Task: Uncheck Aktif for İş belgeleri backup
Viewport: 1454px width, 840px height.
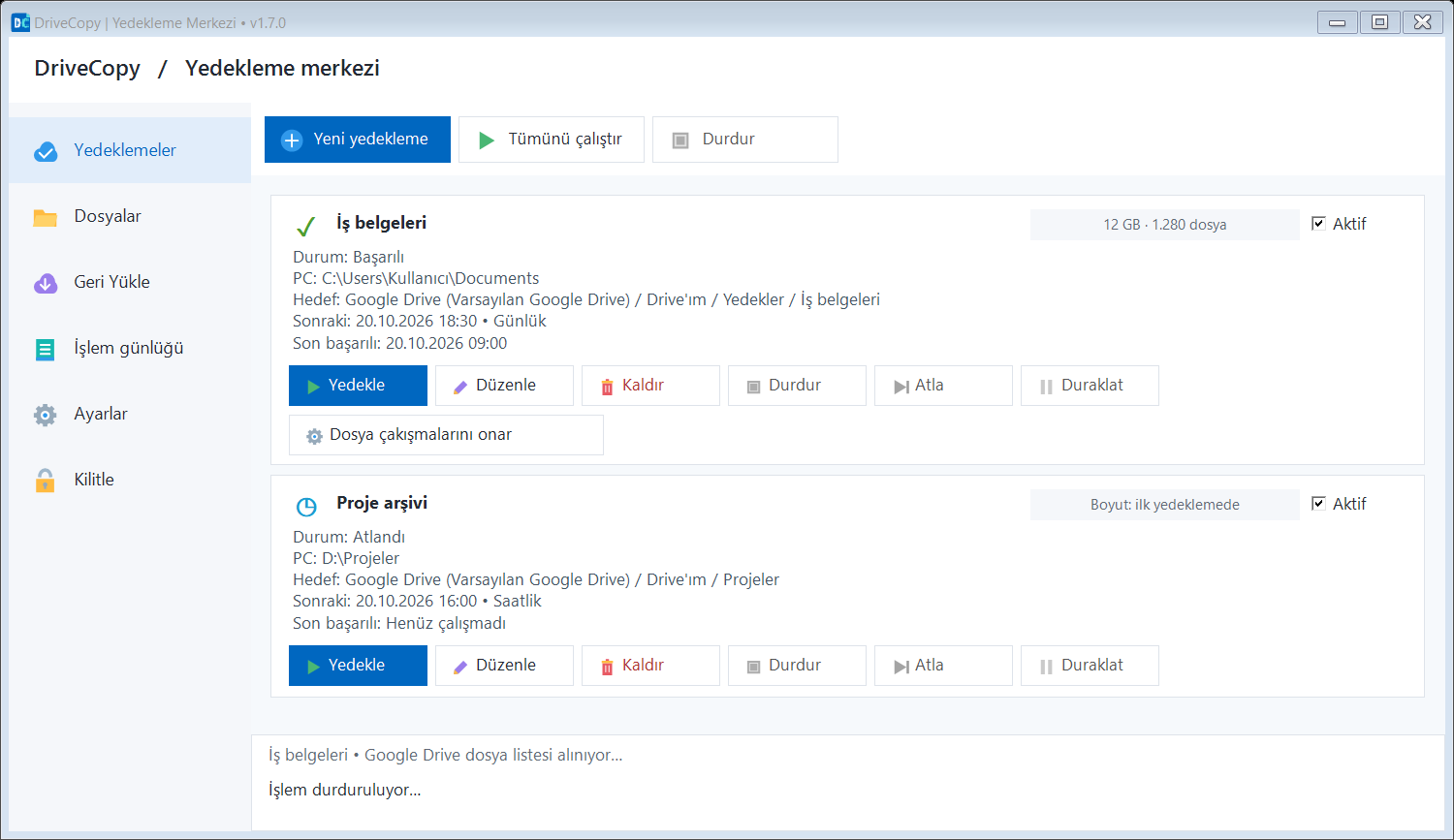Action: 1318,224
